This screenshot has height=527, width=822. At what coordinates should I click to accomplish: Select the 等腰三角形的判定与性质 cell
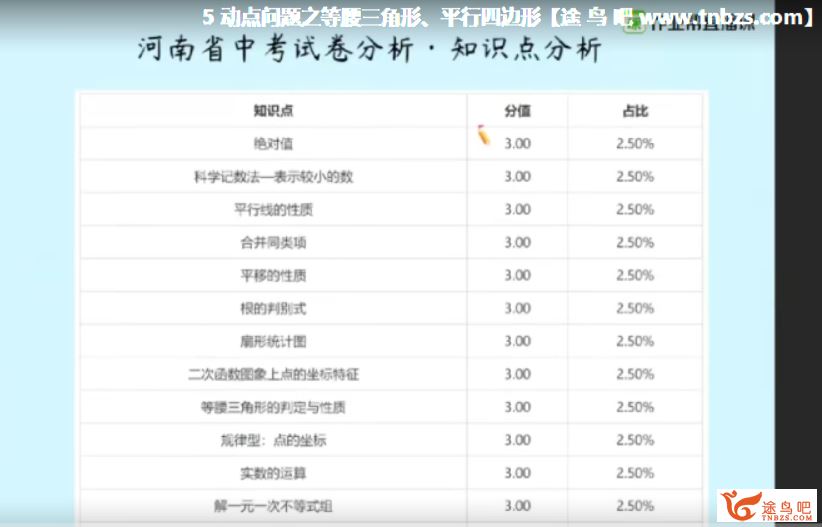point(273,407)
